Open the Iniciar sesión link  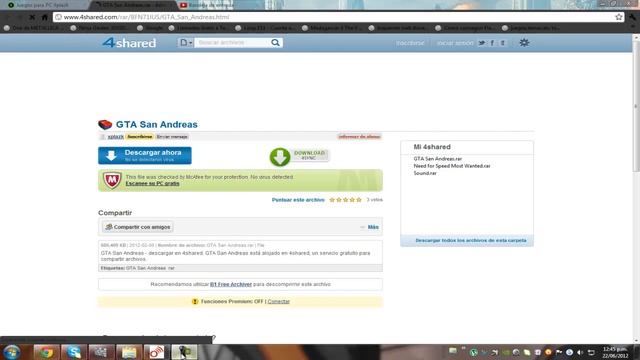[455, 43]
